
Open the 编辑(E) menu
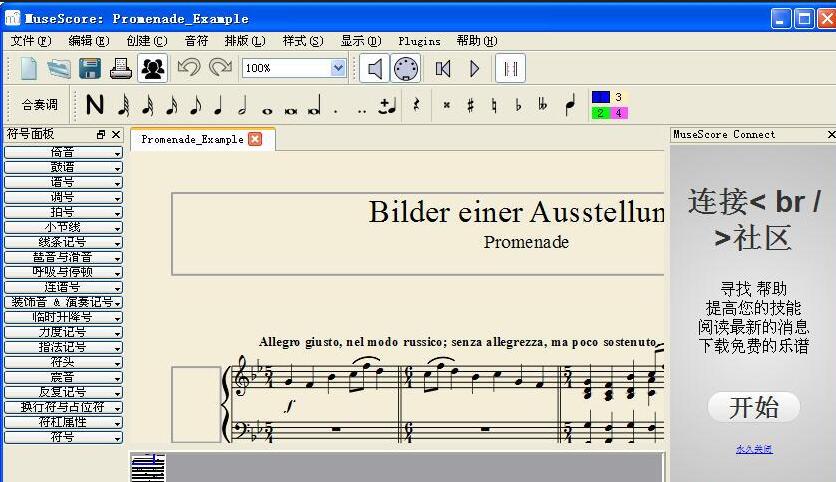(x=89, y=41)
